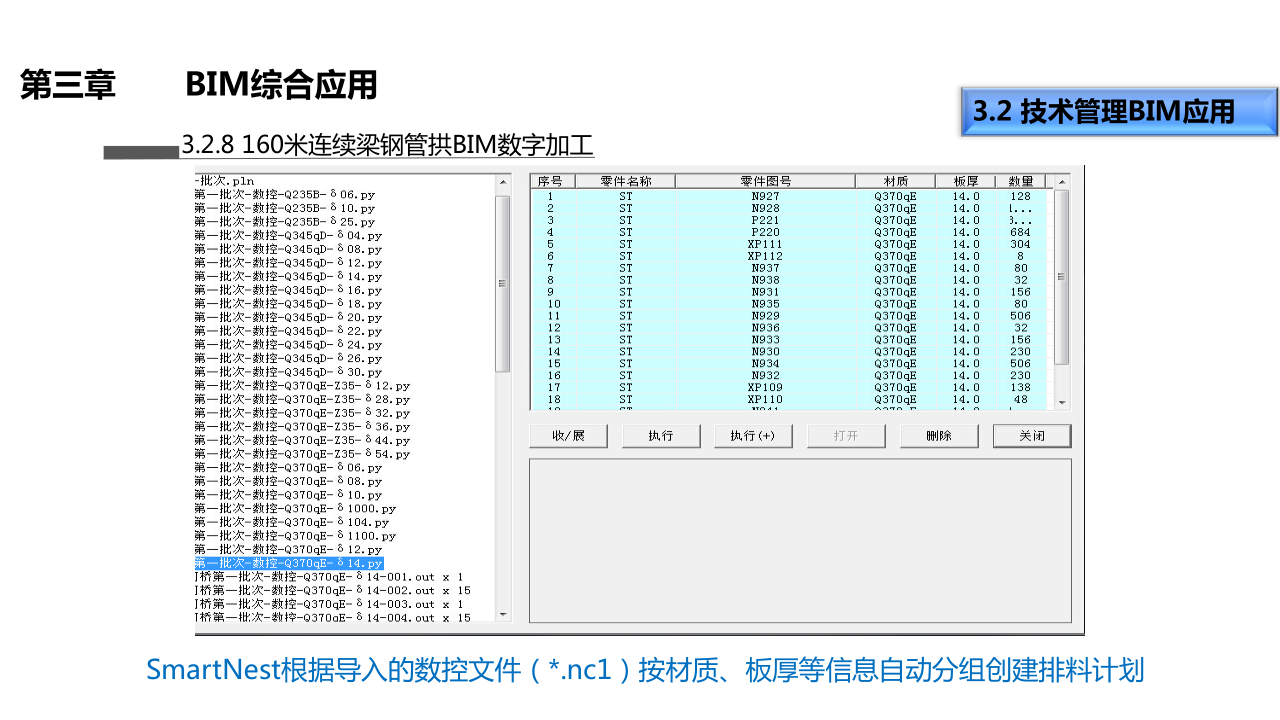Select table row with part XP109
This screenshot has width=1280, height=720.
point(788,388)
